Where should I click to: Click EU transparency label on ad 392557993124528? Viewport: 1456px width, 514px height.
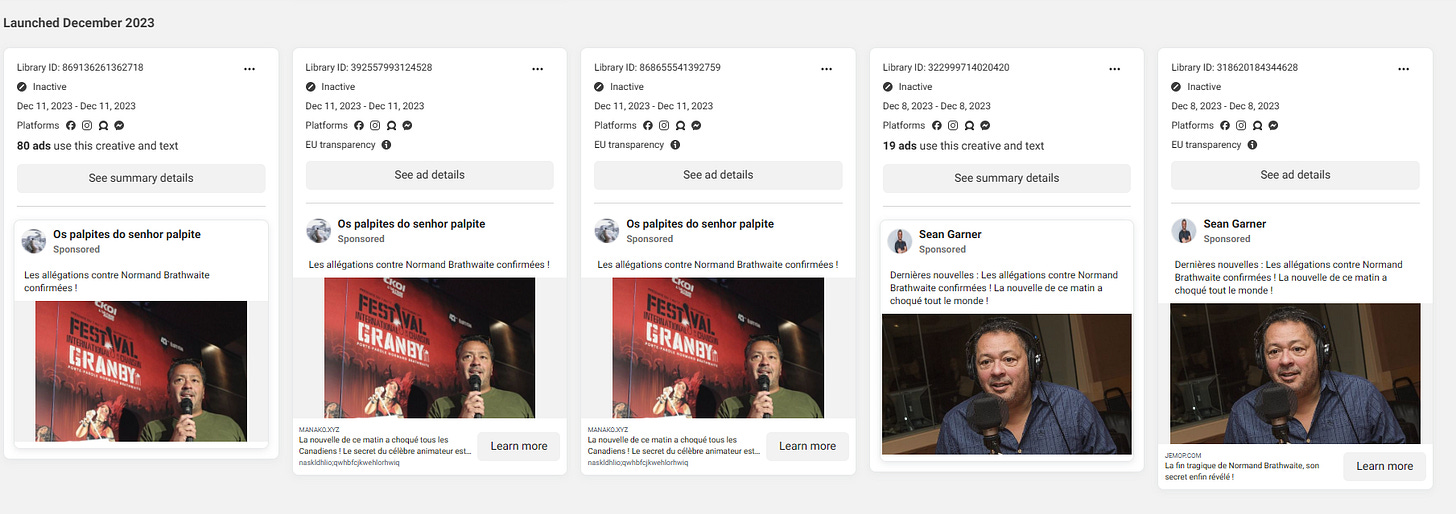341,145
